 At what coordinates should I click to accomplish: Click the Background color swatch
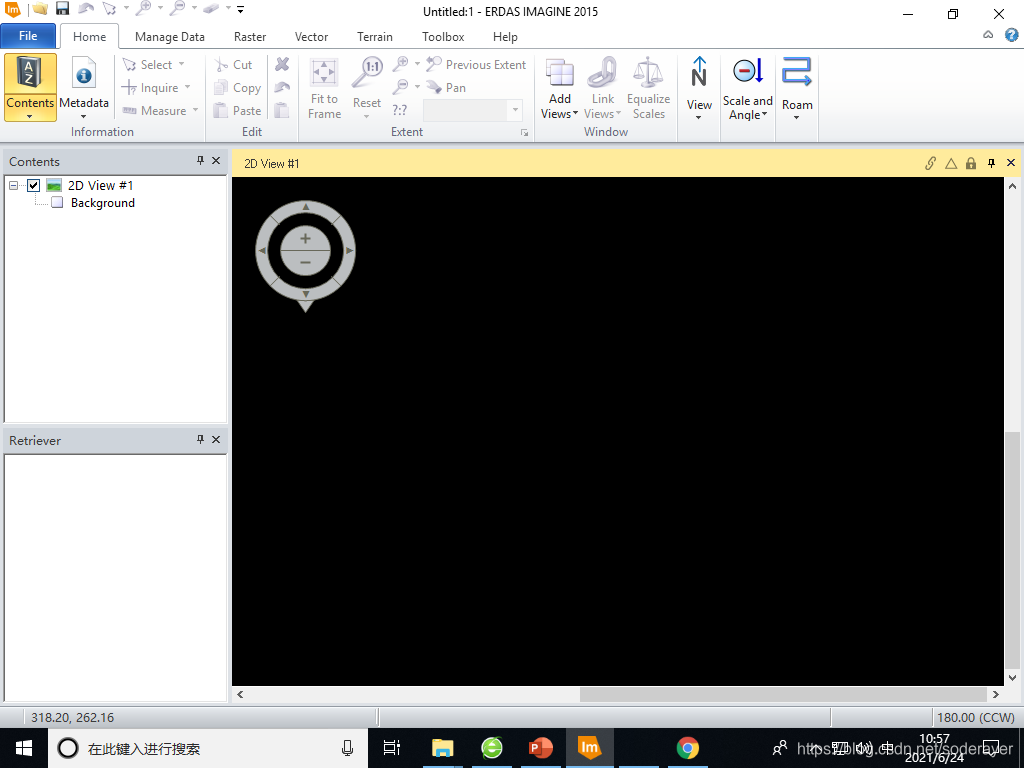tap(57, 202)
